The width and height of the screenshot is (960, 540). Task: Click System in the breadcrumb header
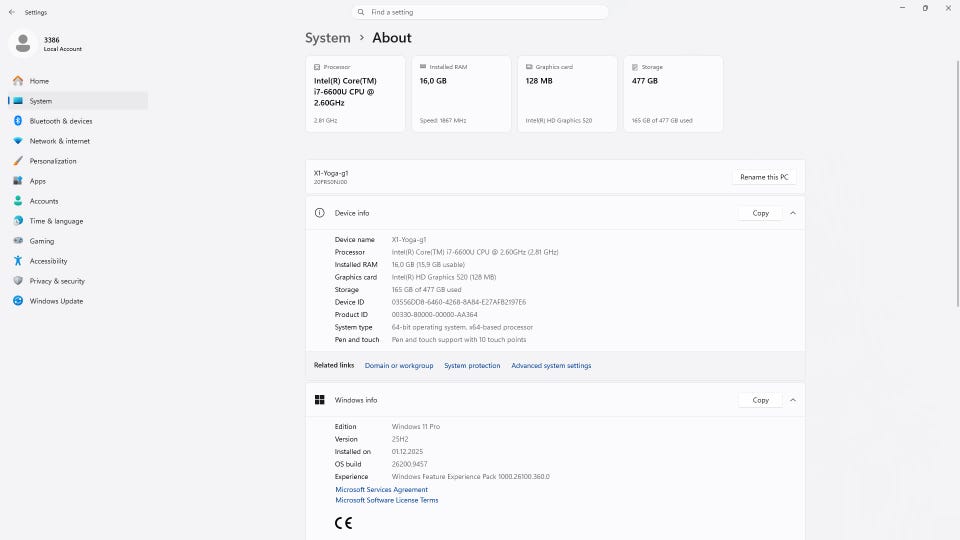click(x=328, y=38)
